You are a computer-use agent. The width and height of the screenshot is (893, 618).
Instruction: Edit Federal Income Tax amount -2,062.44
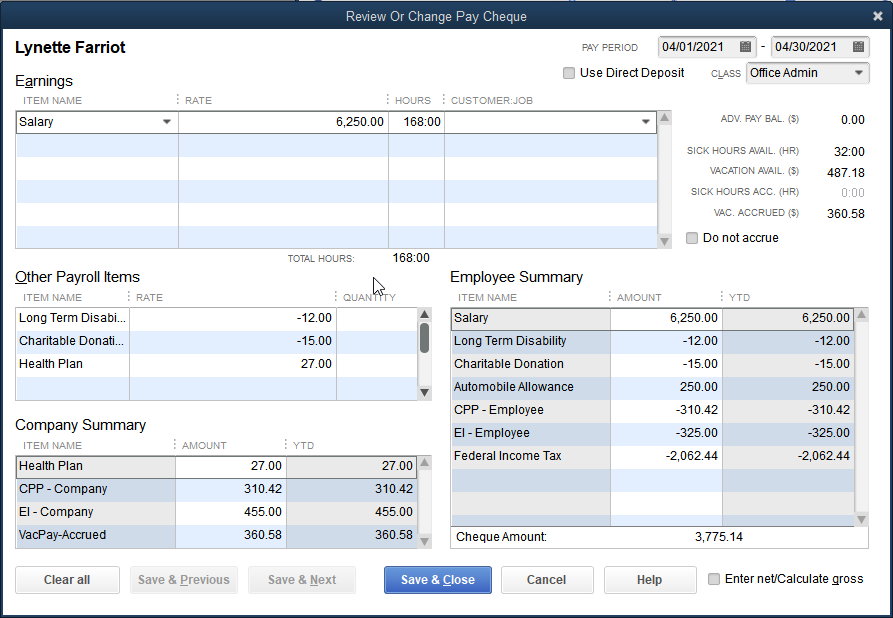666,456
